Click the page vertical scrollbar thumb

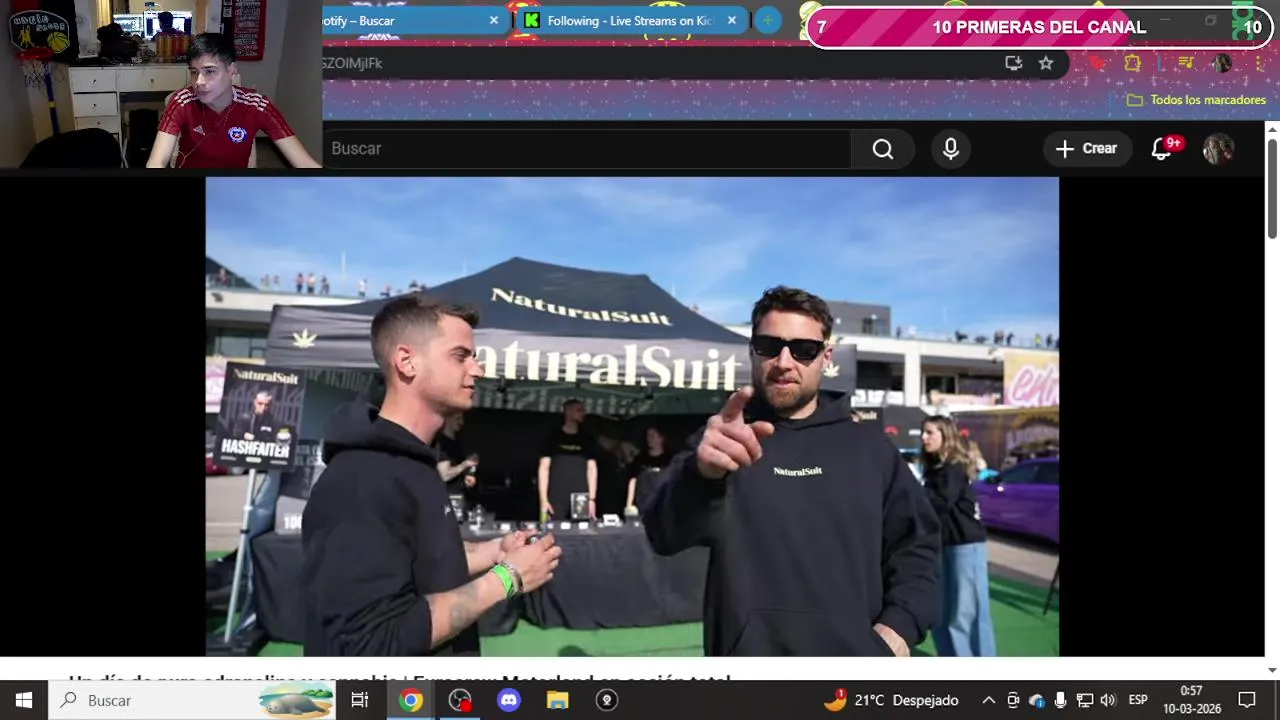1272,188
